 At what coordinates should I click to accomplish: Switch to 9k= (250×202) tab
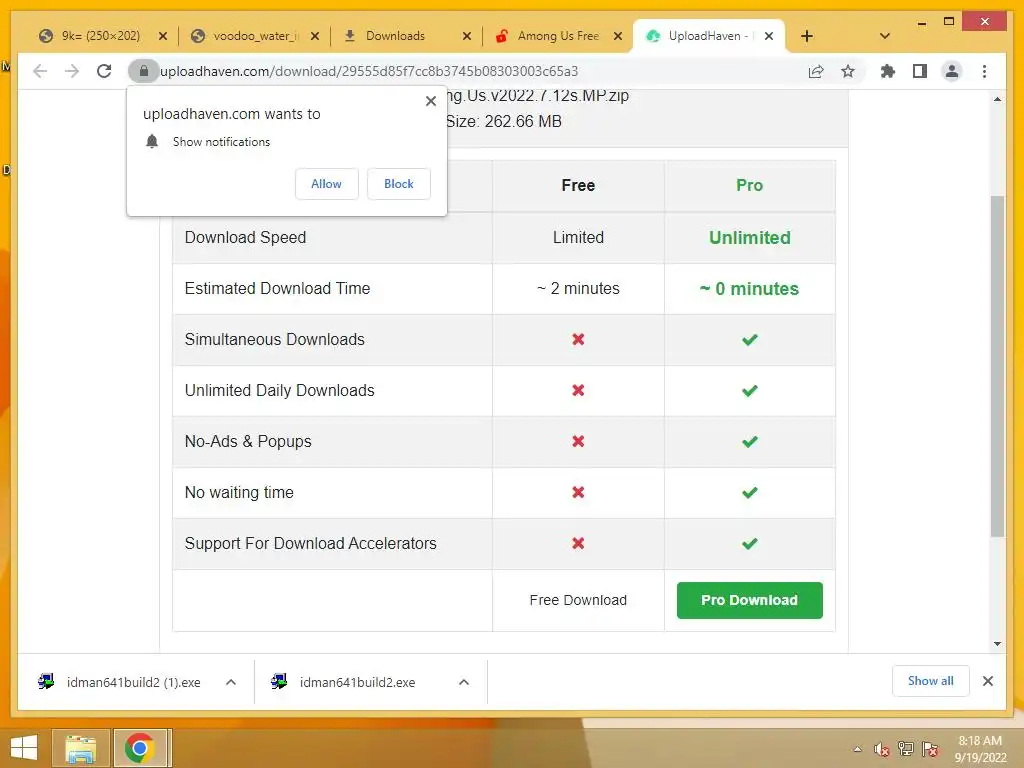[100, 36]
